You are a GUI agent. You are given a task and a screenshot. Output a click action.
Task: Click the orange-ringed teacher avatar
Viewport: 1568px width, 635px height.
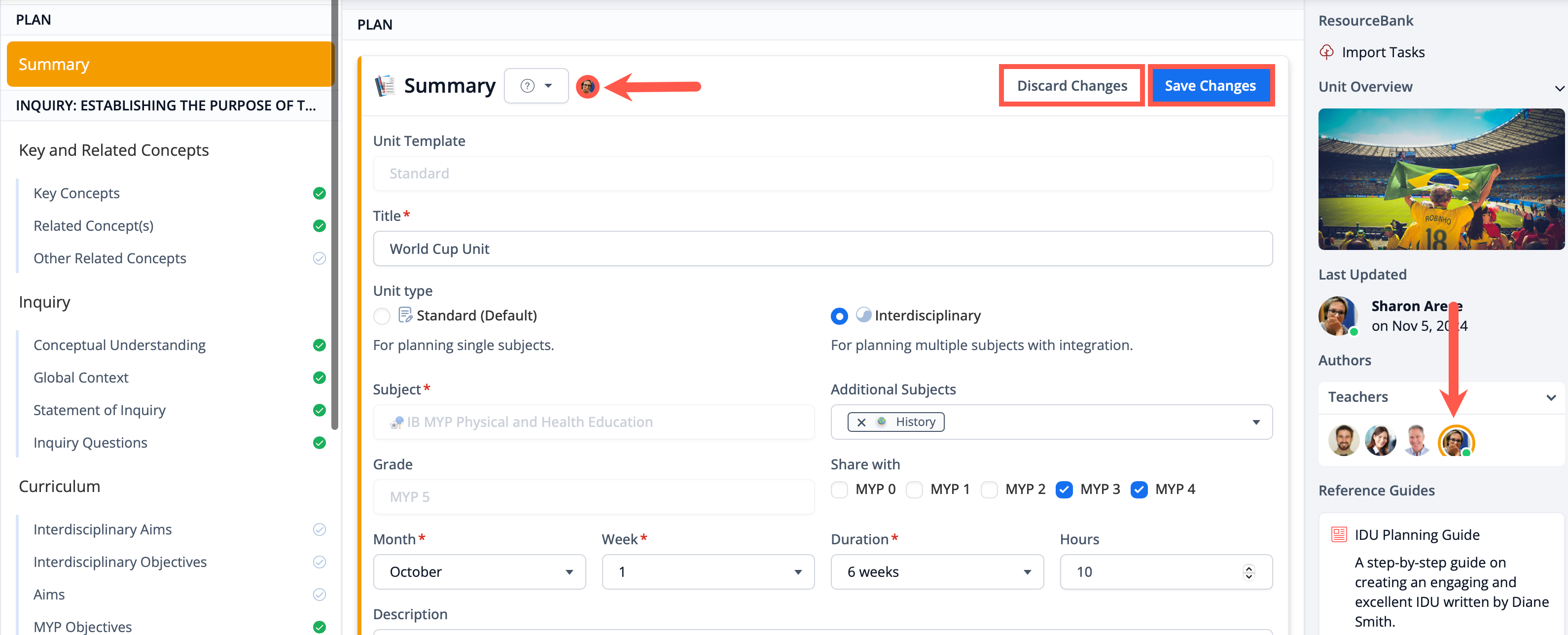click(1456, 441)
